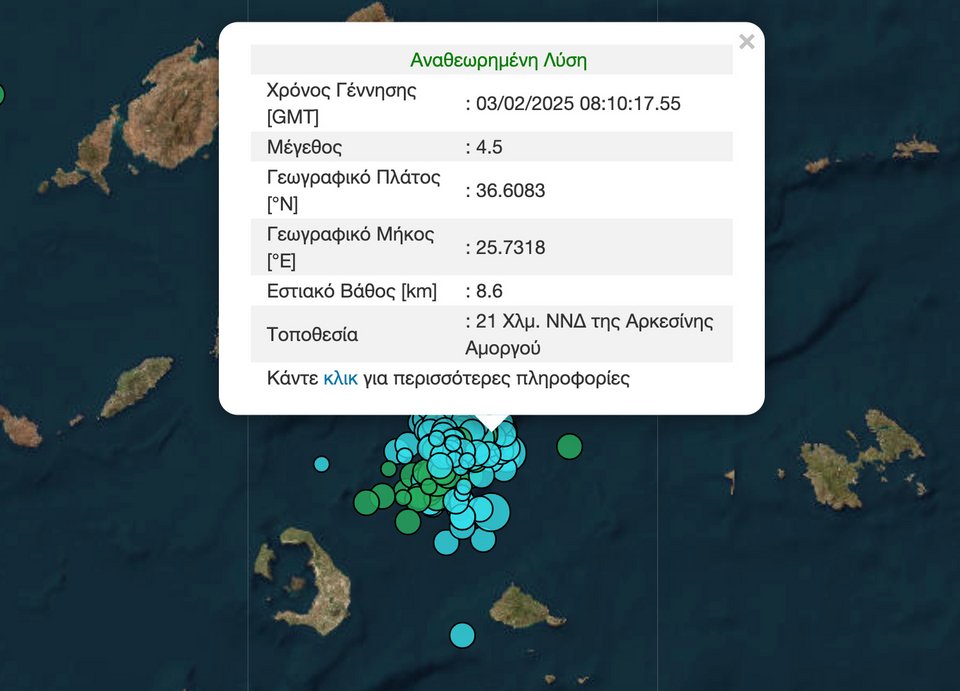This screenshot has width=960, height=691.
Task: Click the cyan earthquake marker south of Anafi
Action: (x=462, y=635)
